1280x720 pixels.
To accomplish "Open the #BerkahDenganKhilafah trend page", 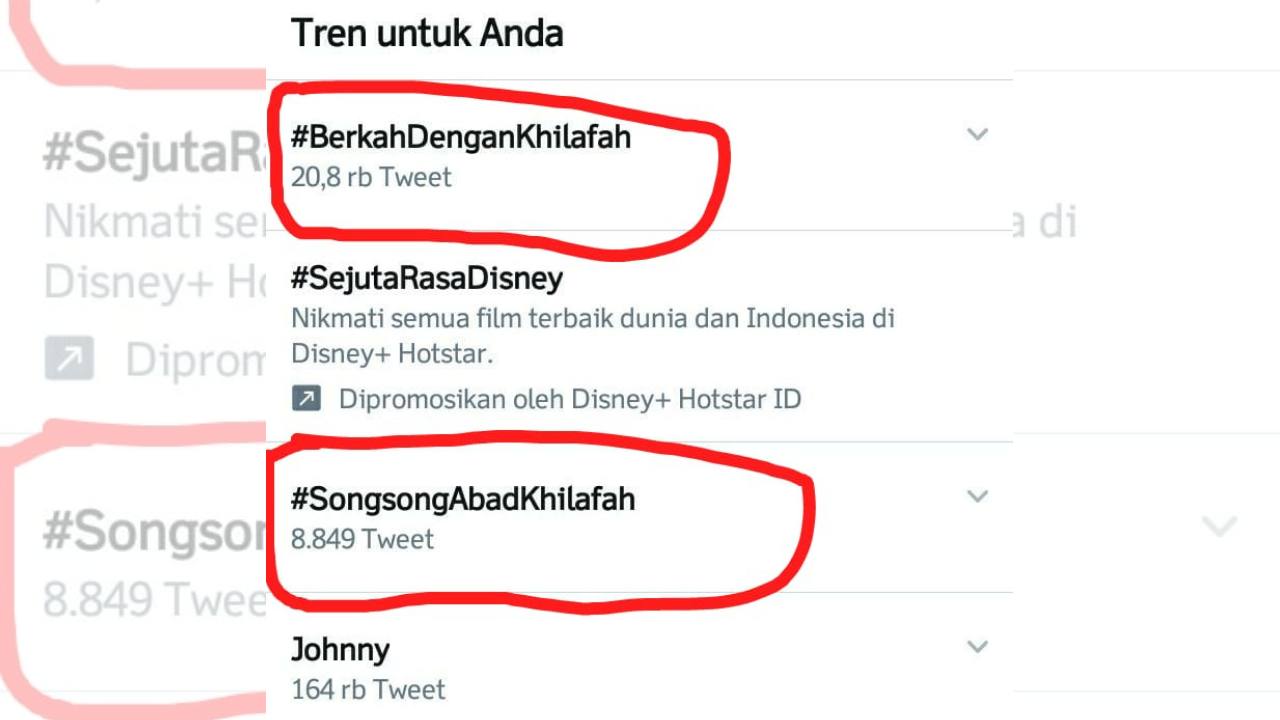I will [x=461, y=137].
